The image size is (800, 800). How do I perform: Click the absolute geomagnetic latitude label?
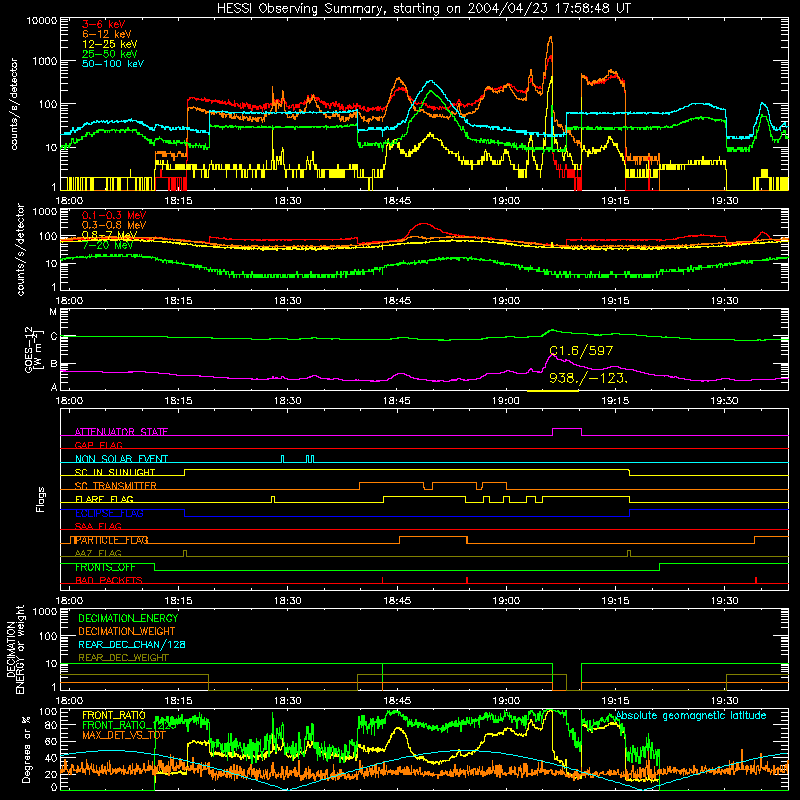click(691, 715)
